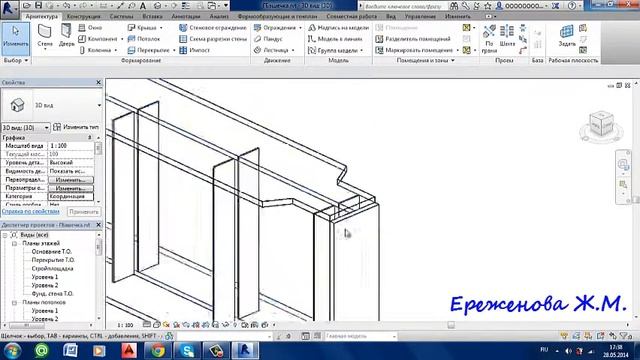Click the text tool A icon in quick access
640x360 pixels.
click(x=143, y=6)
